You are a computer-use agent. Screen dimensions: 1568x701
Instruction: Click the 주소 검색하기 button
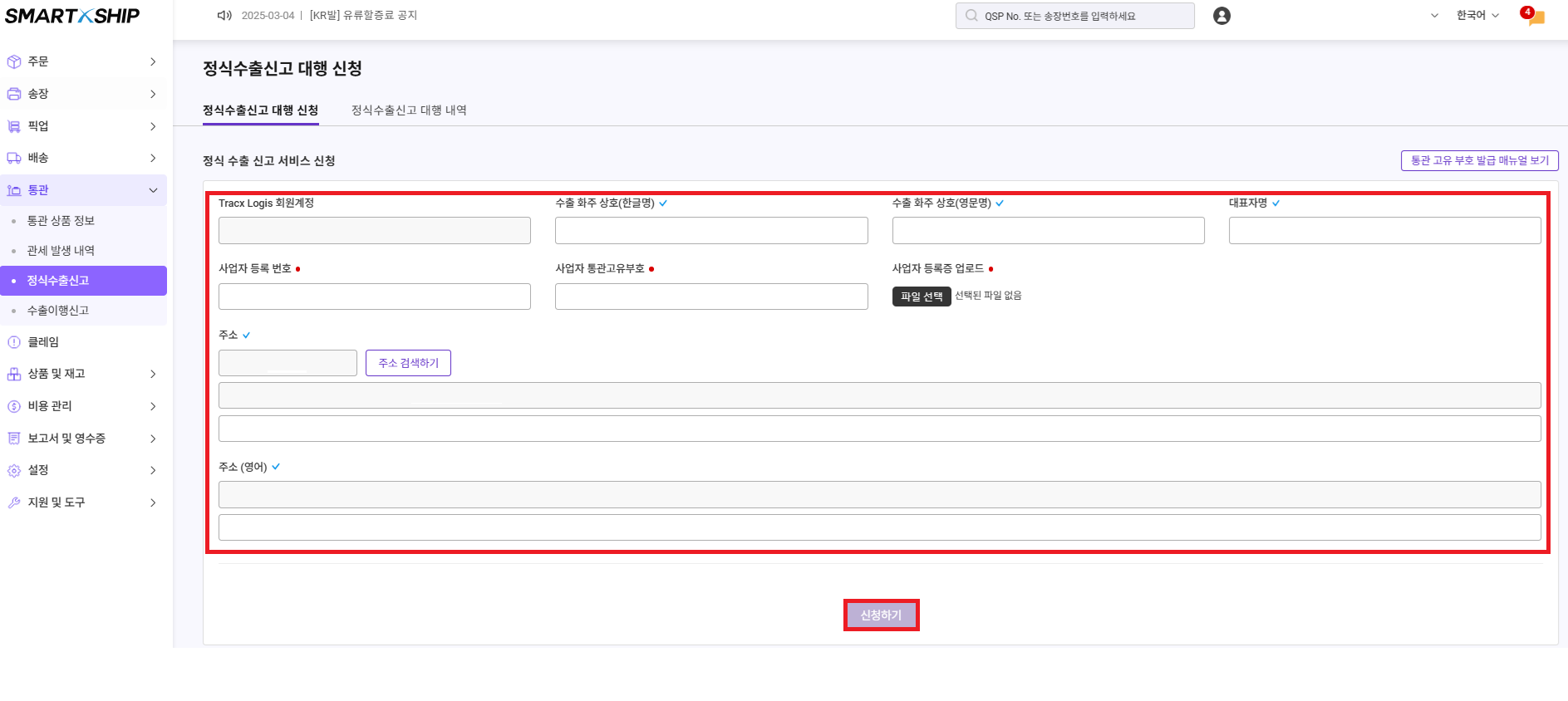[408, 363]
